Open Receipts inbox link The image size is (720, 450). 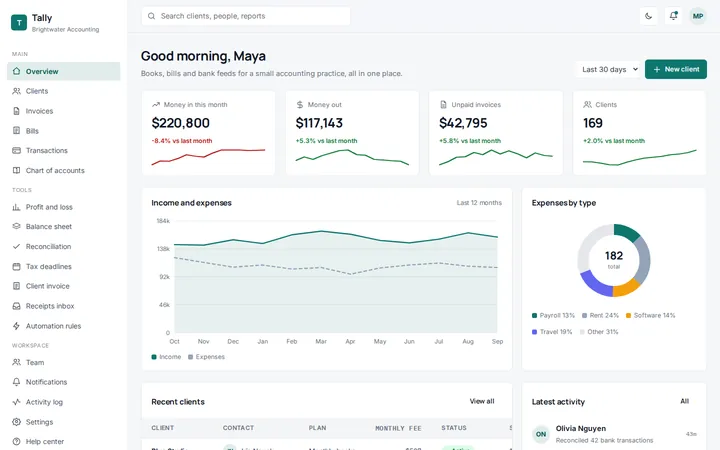coord(64,306)
